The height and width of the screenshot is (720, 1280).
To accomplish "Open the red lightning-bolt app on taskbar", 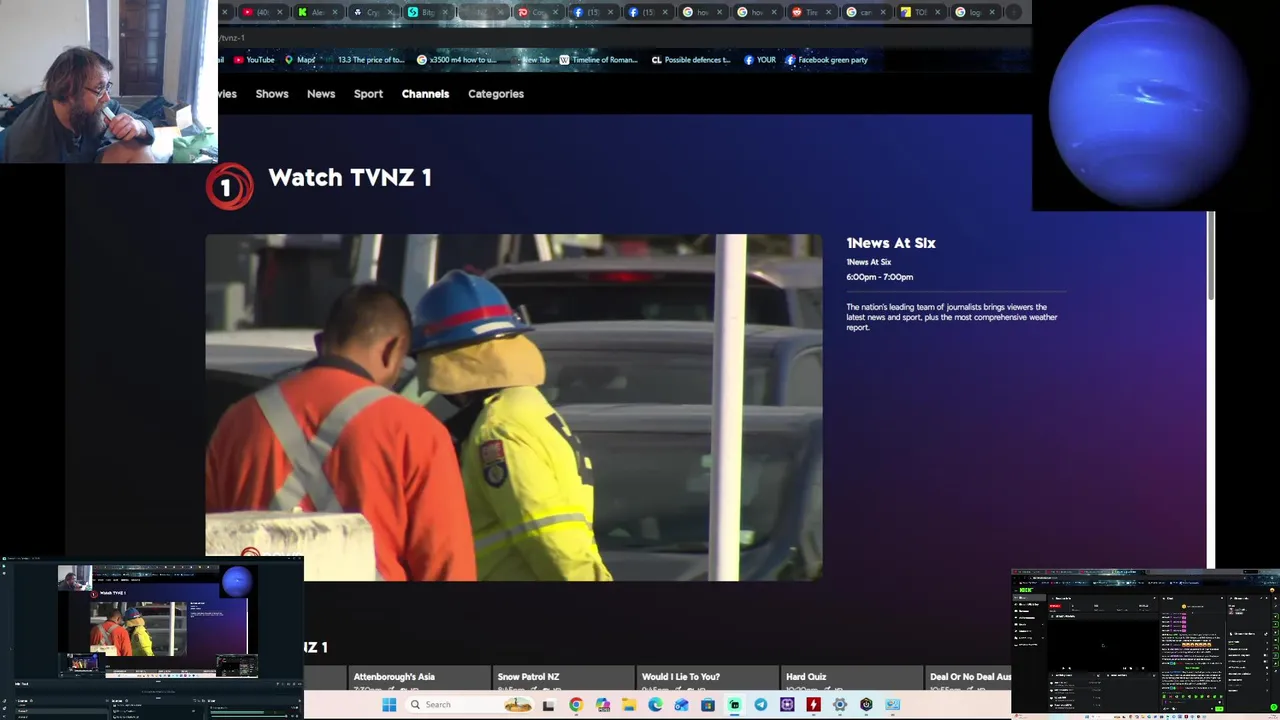I will pos(814,705).
